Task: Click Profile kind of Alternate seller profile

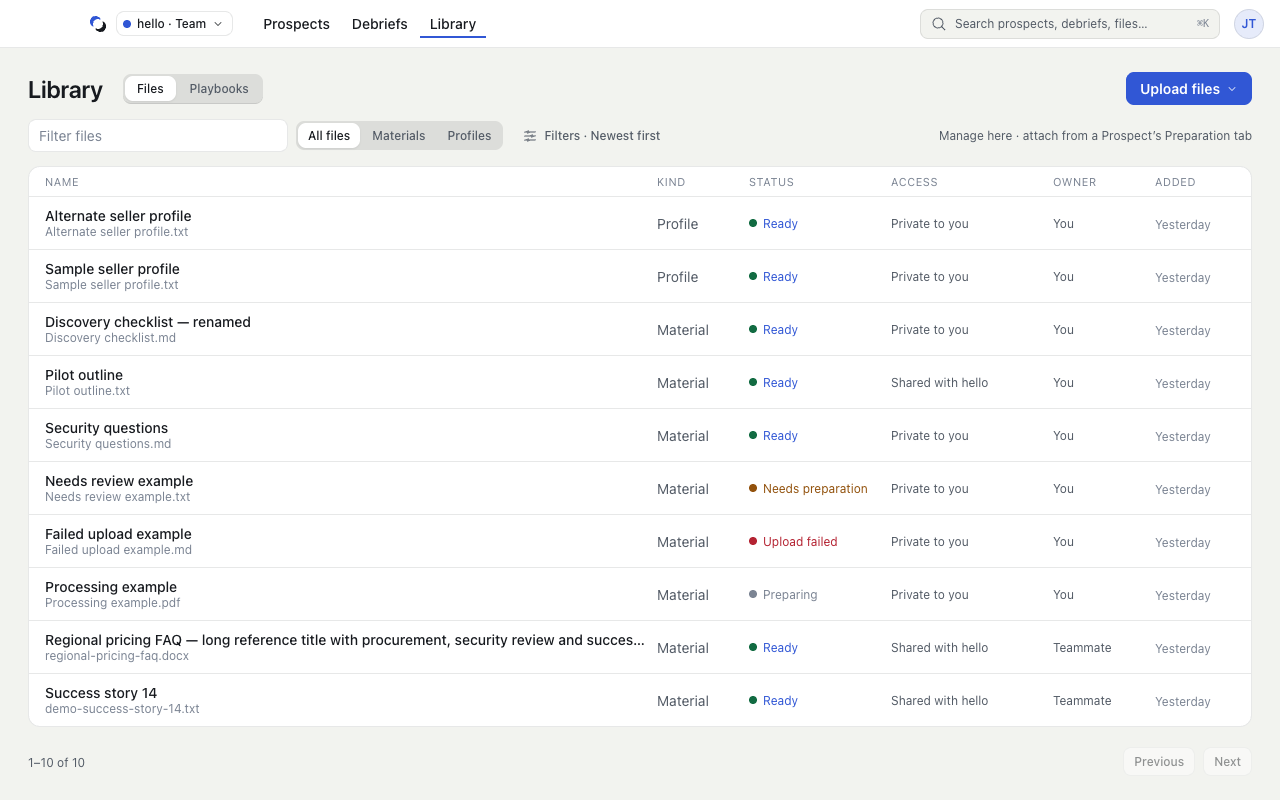Action: click(x=677, y=224)
